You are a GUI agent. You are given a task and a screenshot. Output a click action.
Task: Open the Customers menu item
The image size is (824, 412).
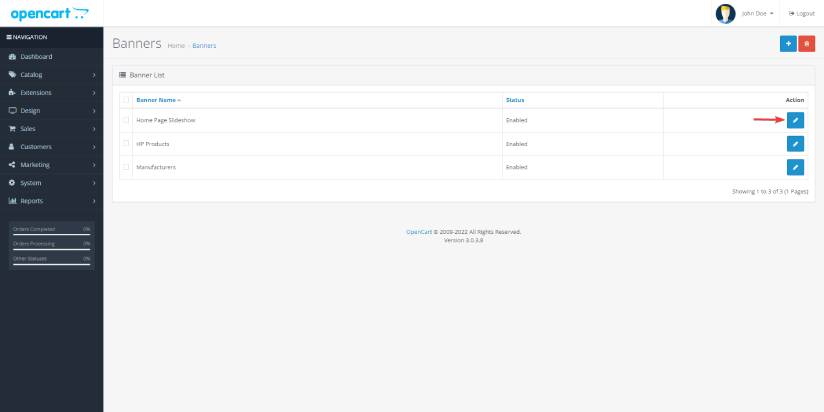pos(50,147)
